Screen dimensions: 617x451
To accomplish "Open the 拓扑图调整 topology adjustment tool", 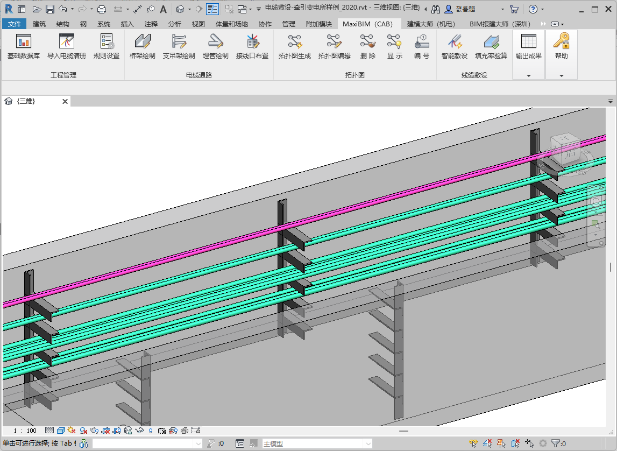I will [x=333, y=44].
